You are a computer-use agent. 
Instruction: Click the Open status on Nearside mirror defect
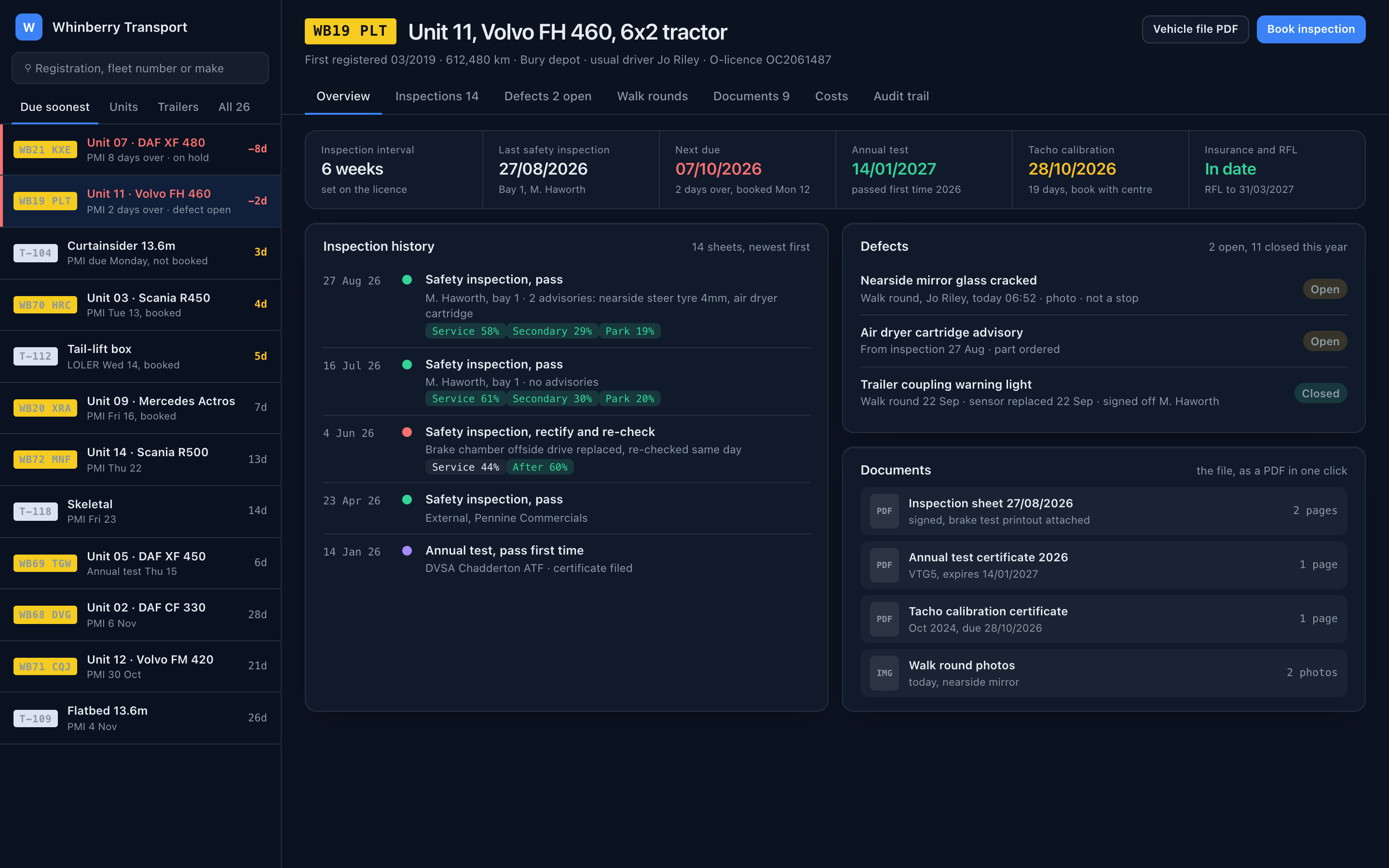[x=1325, y=289]
